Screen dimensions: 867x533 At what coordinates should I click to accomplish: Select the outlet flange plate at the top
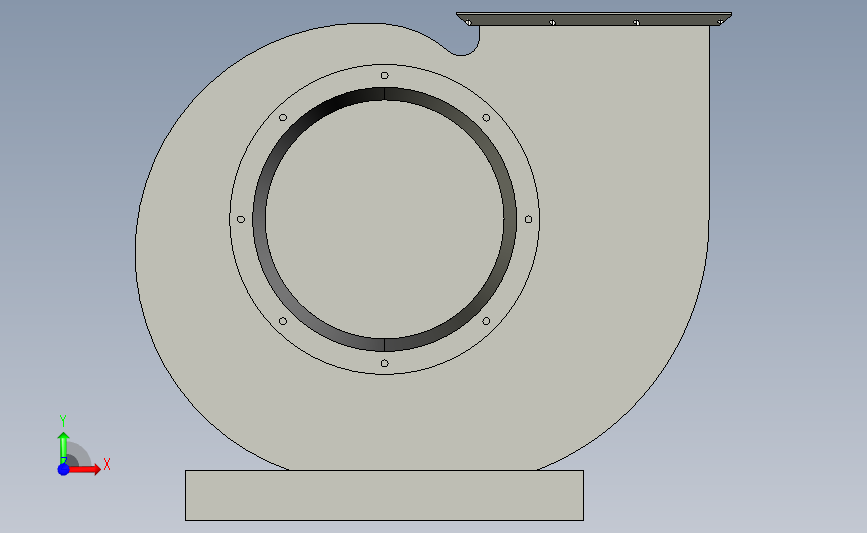tap(594, 18)
